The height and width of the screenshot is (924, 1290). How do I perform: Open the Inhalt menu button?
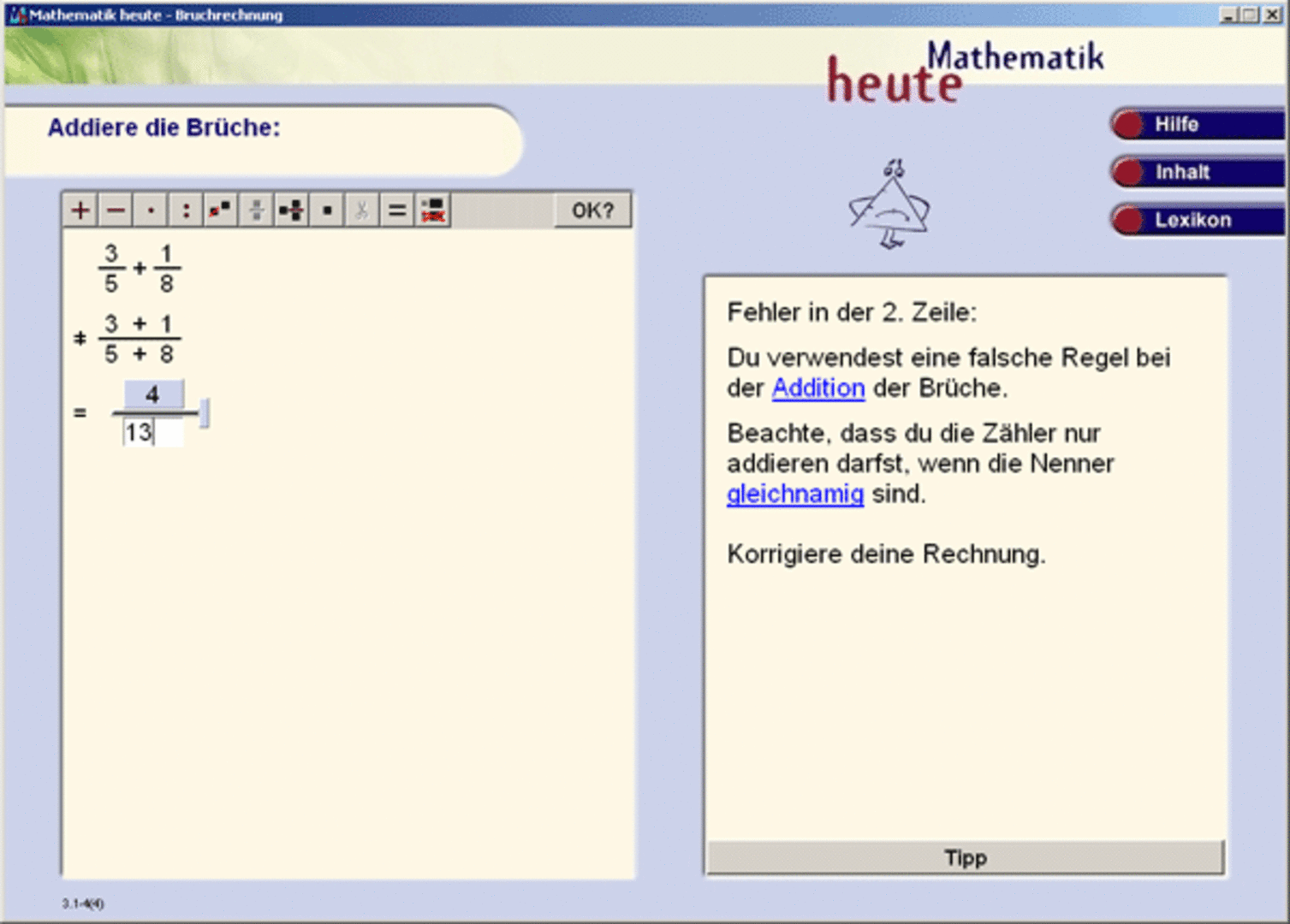[x=1197, y=173]
